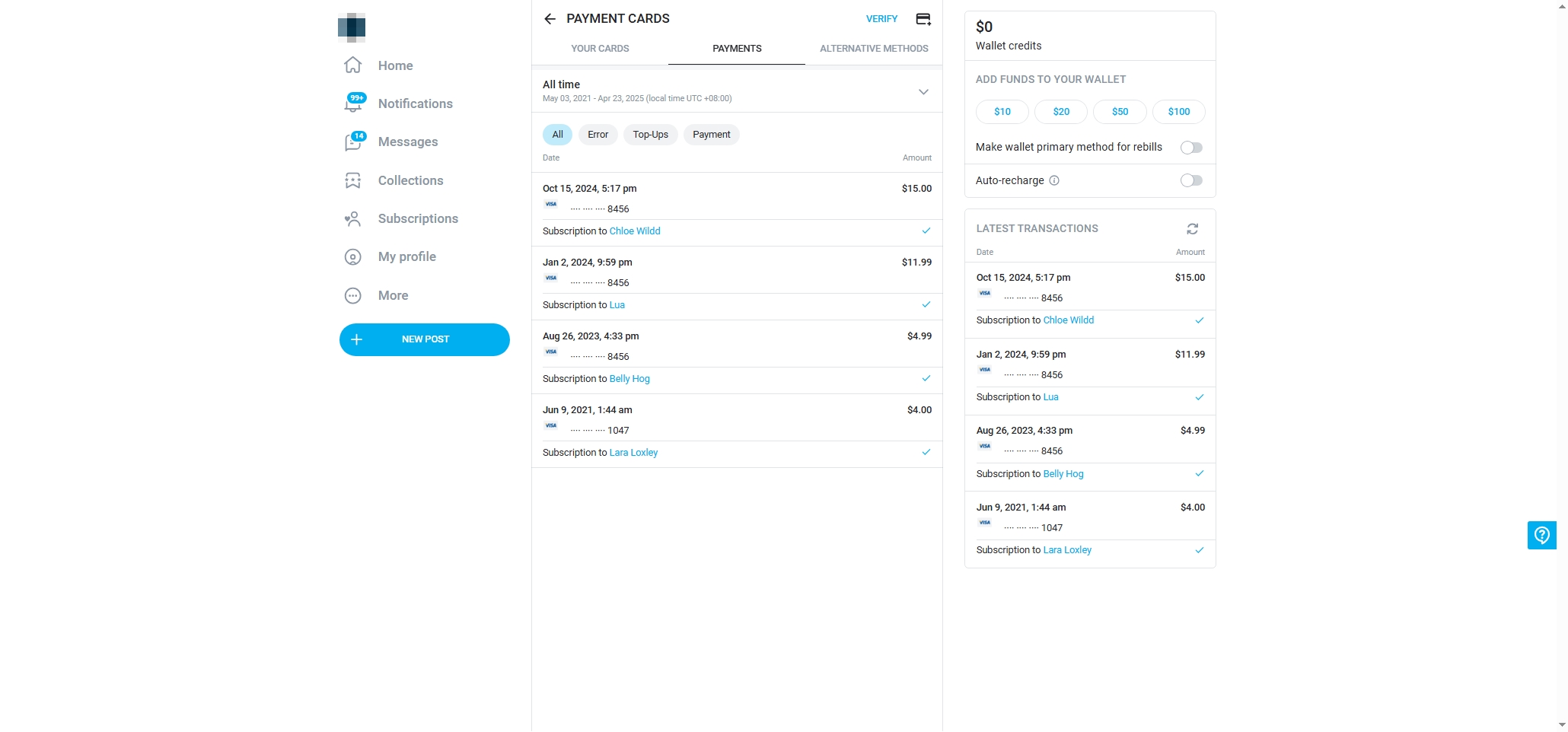Open the Messages chat icon
Image resolution: width=1568 pixels, height=732 pixels.
[353, 142]
